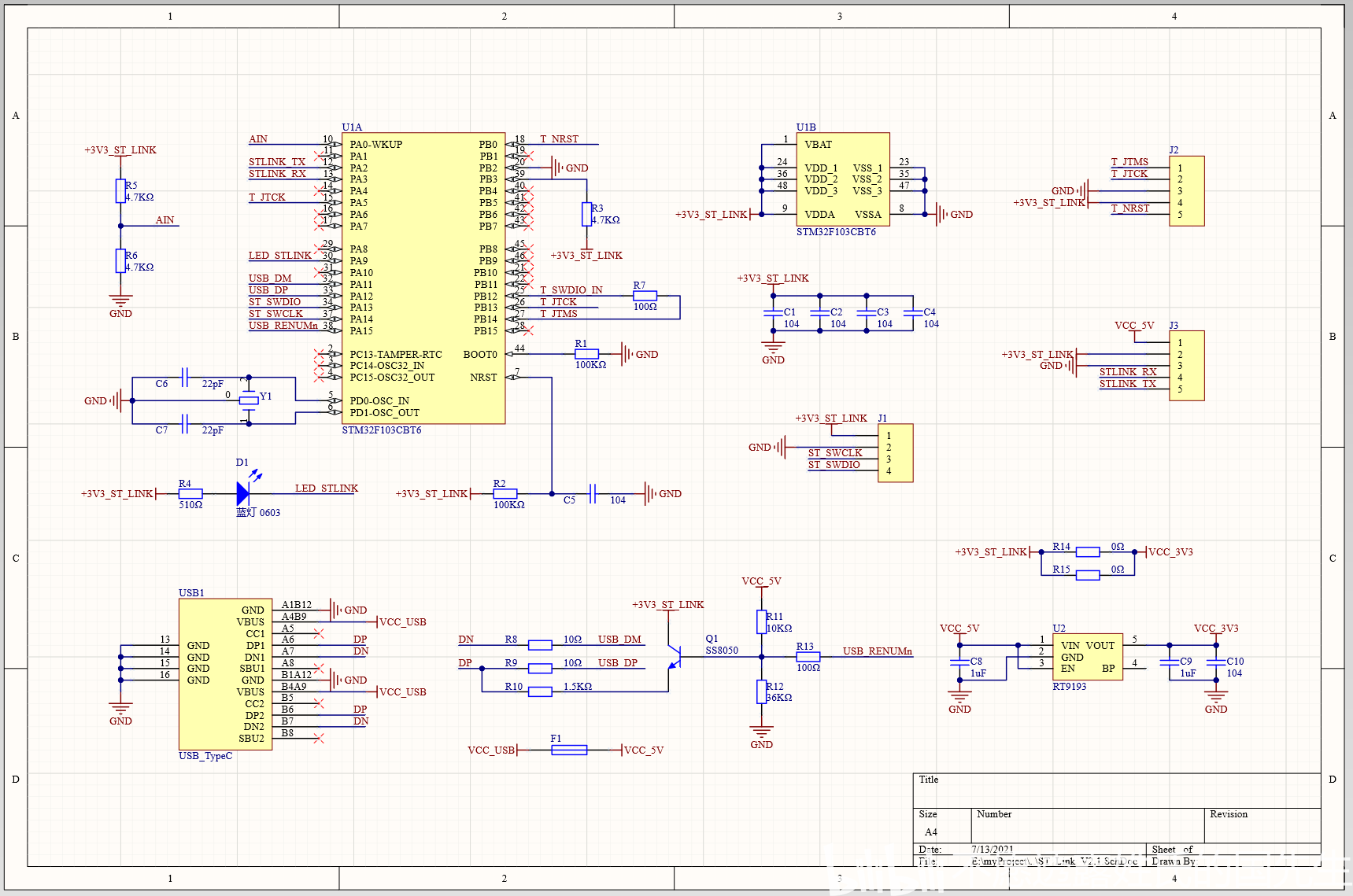Click the 7/13/2021 date text
The height and width of the screenshot is (896, 1353).
pyautogui.click(x=993, y=850)
